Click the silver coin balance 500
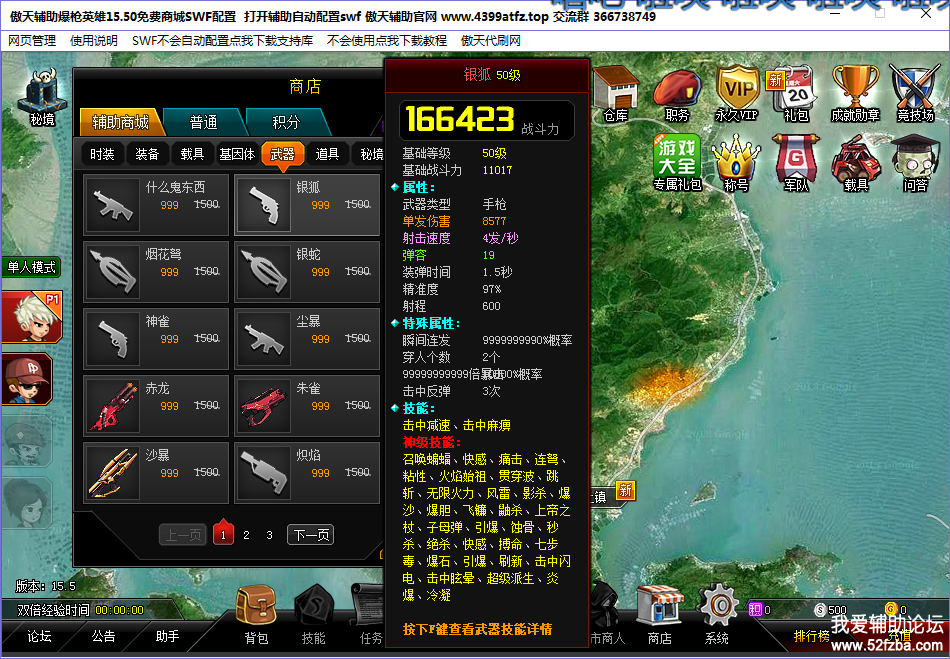Viewport: 950px width, 659px height. (x=831, y=609)
